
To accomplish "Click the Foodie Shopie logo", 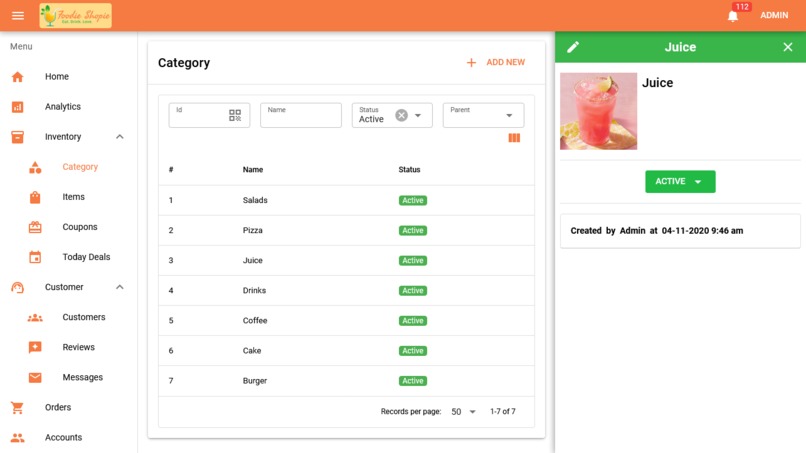I will click(x=76, y=15).
